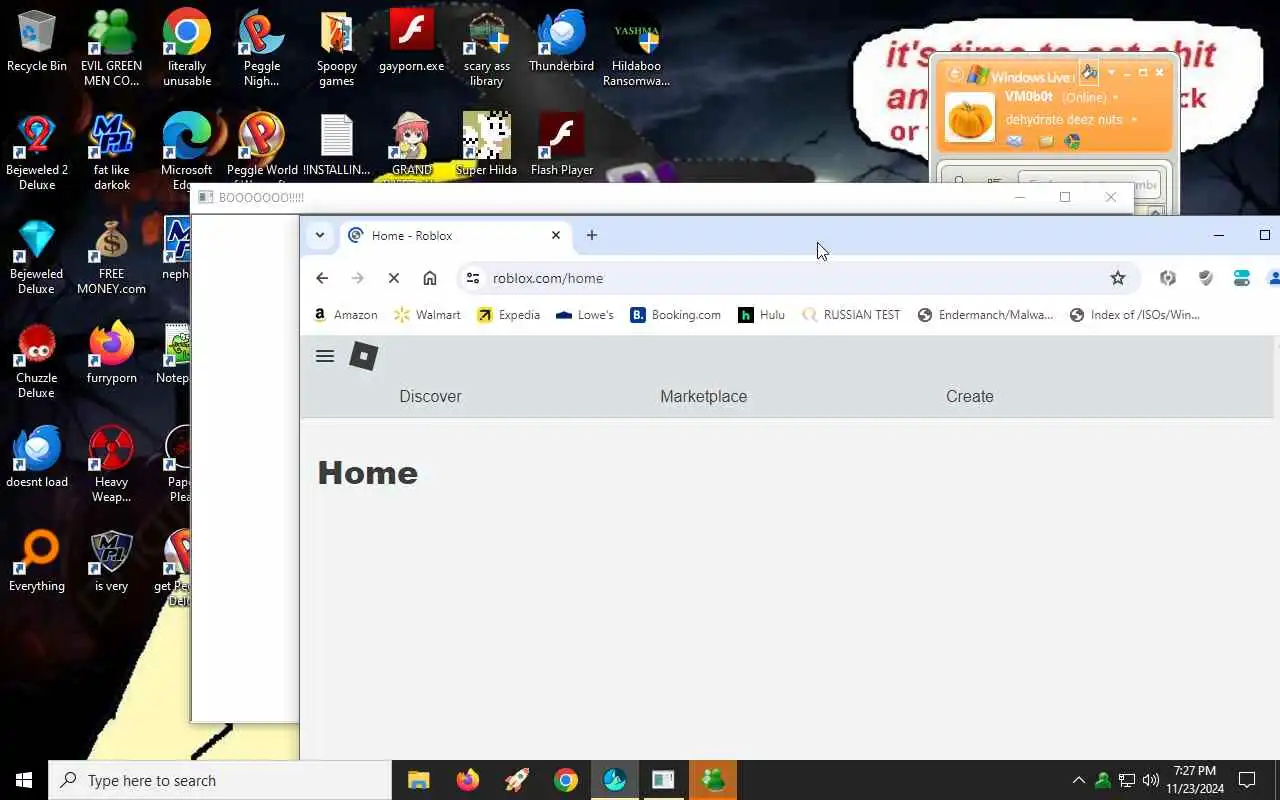Viewport: 1280px width, 800px height.
Task: Open the Endermanch/Malwa... bookmark
Action: (x=985, y=314)
